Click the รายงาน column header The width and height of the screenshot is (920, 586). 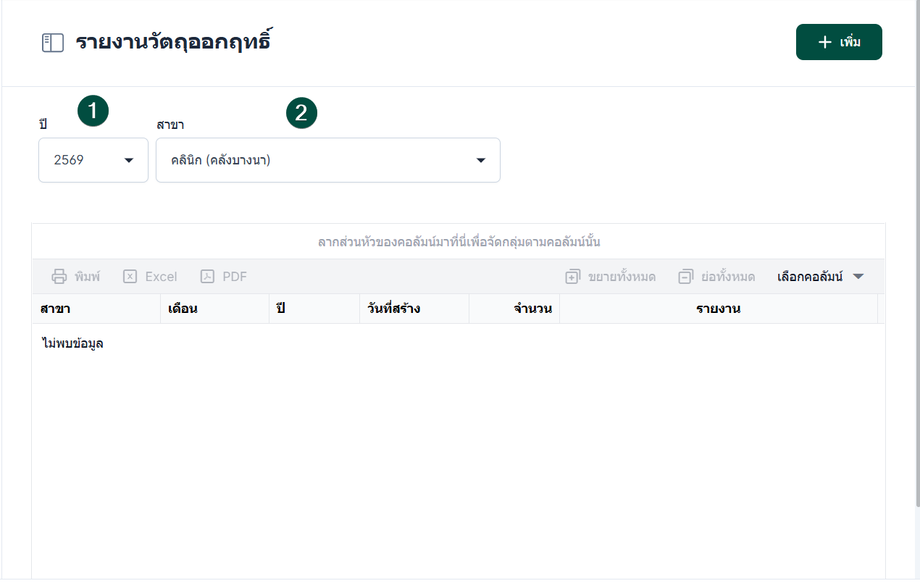tap(717, 309)
